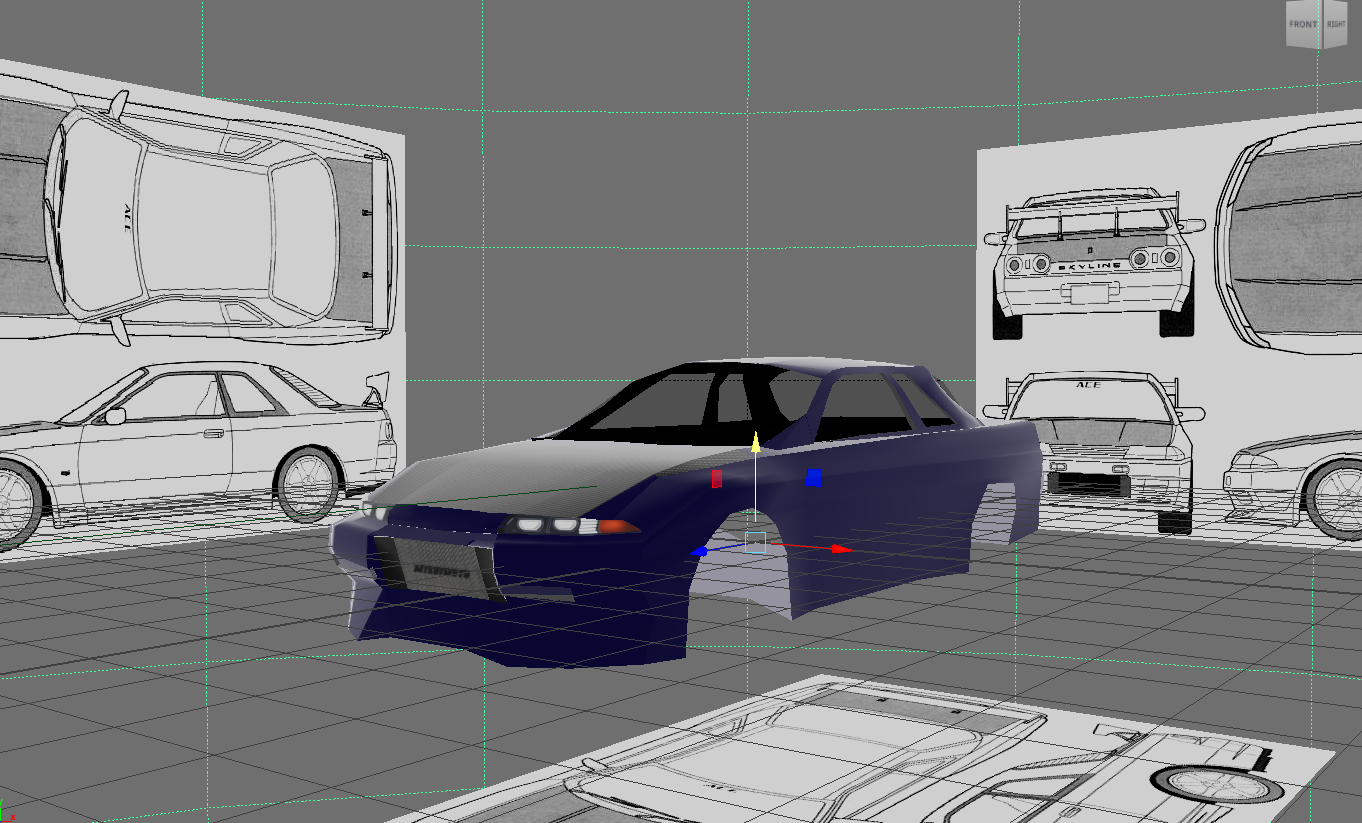1362x823 pixels.
Task: Click the cyan center square of the move gizmo
Action: tap(755, 542)
